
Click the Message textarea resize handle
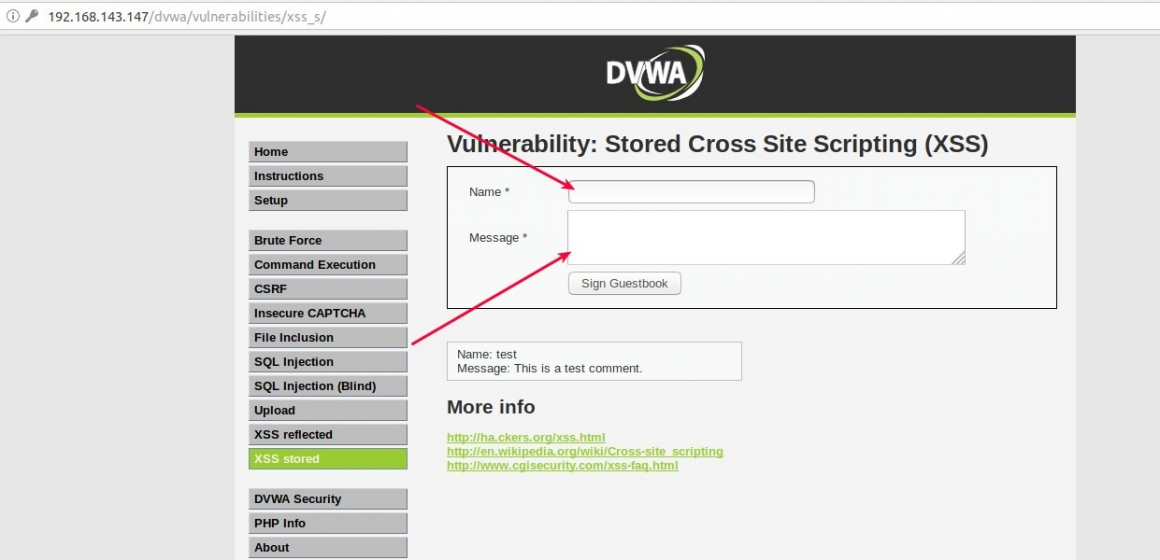pyautogui.click(x=959, y=258)
